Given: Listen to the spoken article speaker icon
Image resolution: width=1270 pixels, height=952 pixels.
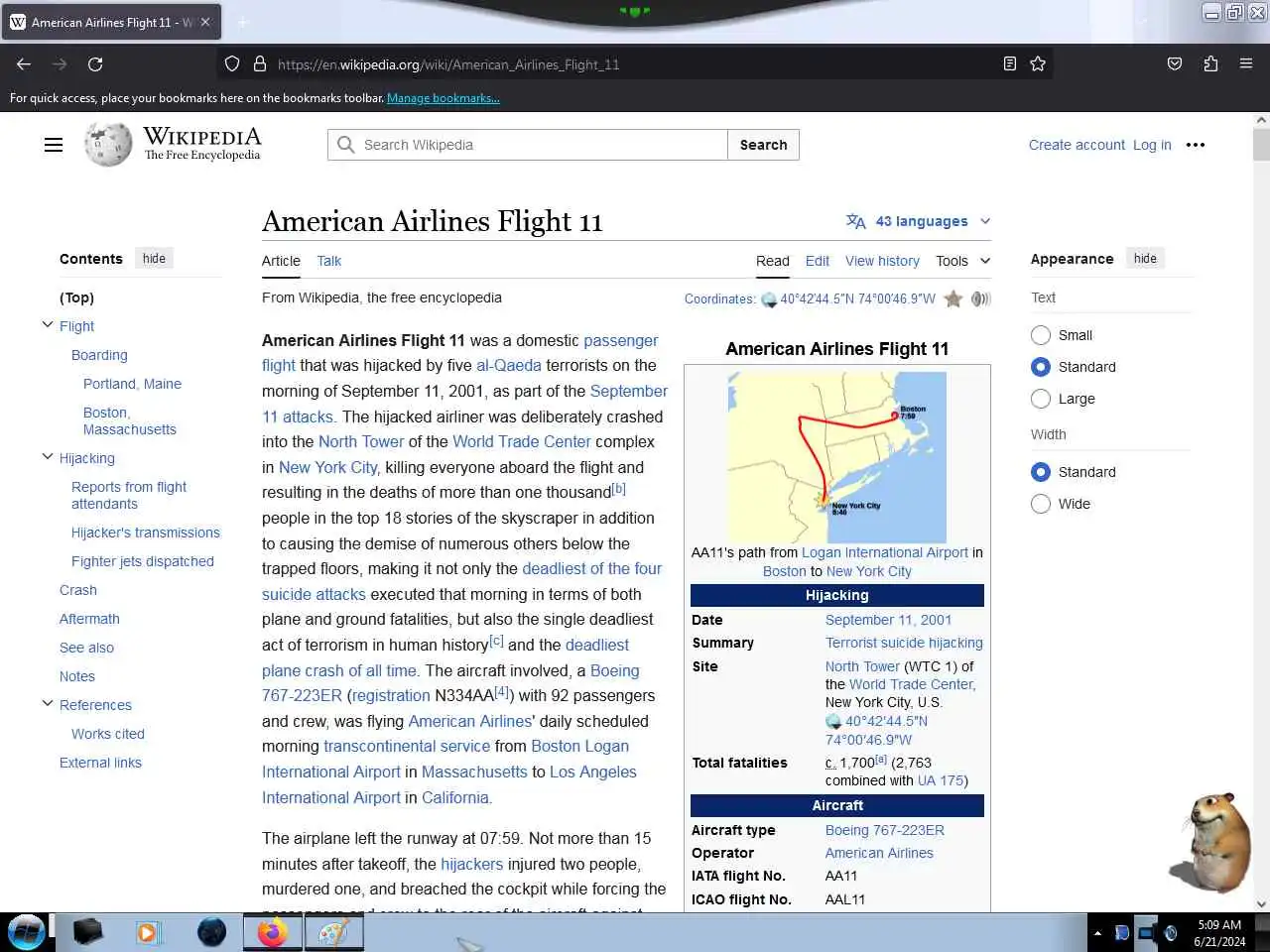Looking at the screenshot, I should coord(980,298).
